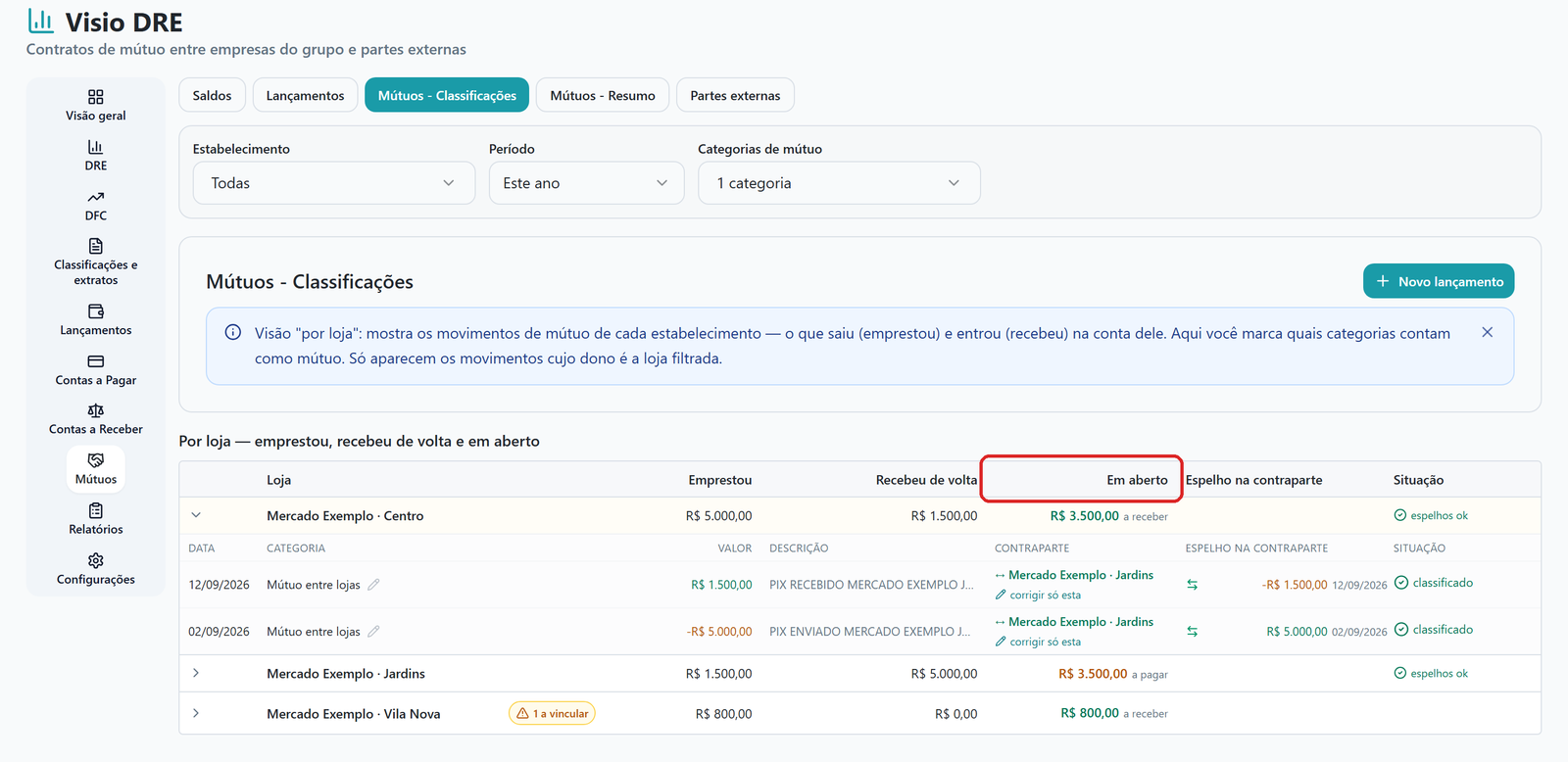Open Lançamentos in the left sidebar
This screenshot has width=1568, height=762.
(96, 320)
